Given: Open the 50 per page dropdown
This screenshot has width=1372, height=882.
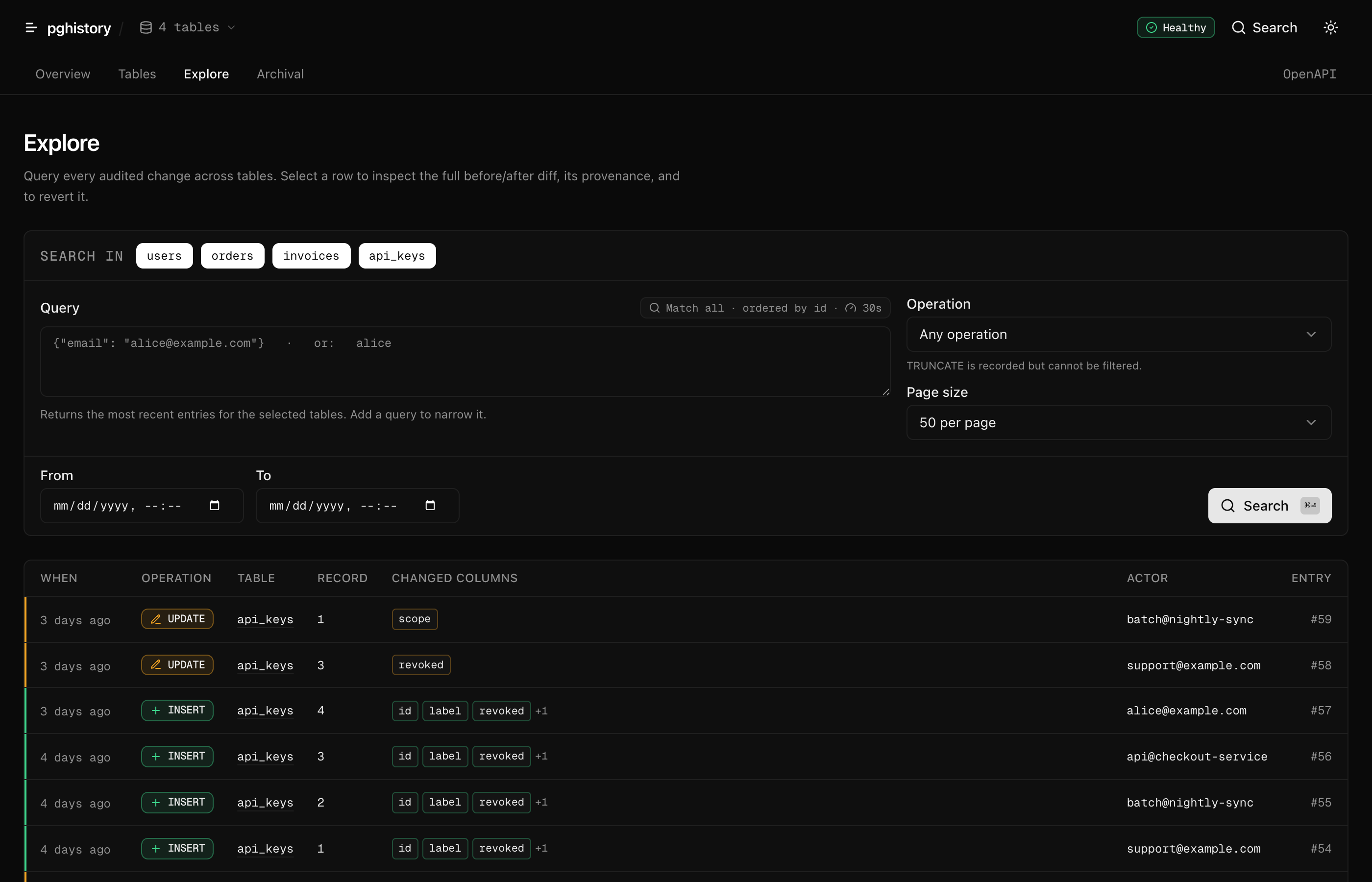Looking at the screenshot, I should 1119,423.
